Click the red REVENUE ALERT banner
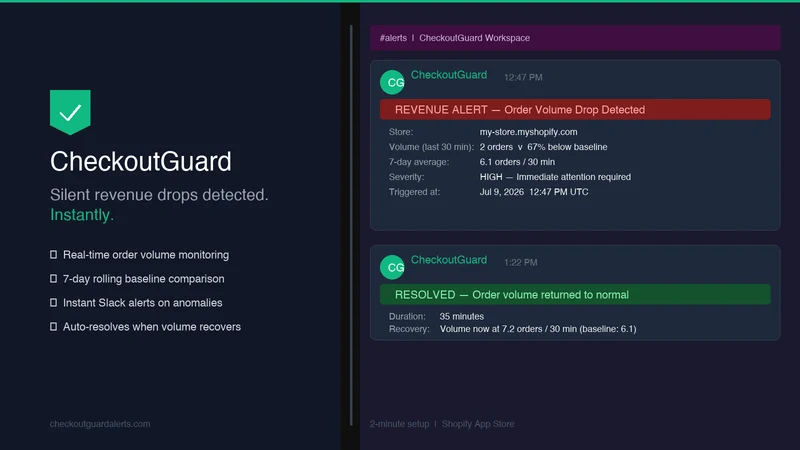The image size is (800, 450). pyautogui.click(x=575, y=110)
